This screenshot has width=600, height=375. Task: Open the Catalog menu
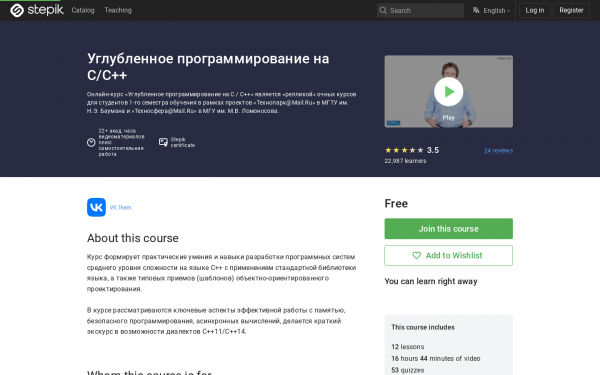(x=83, y=10)
